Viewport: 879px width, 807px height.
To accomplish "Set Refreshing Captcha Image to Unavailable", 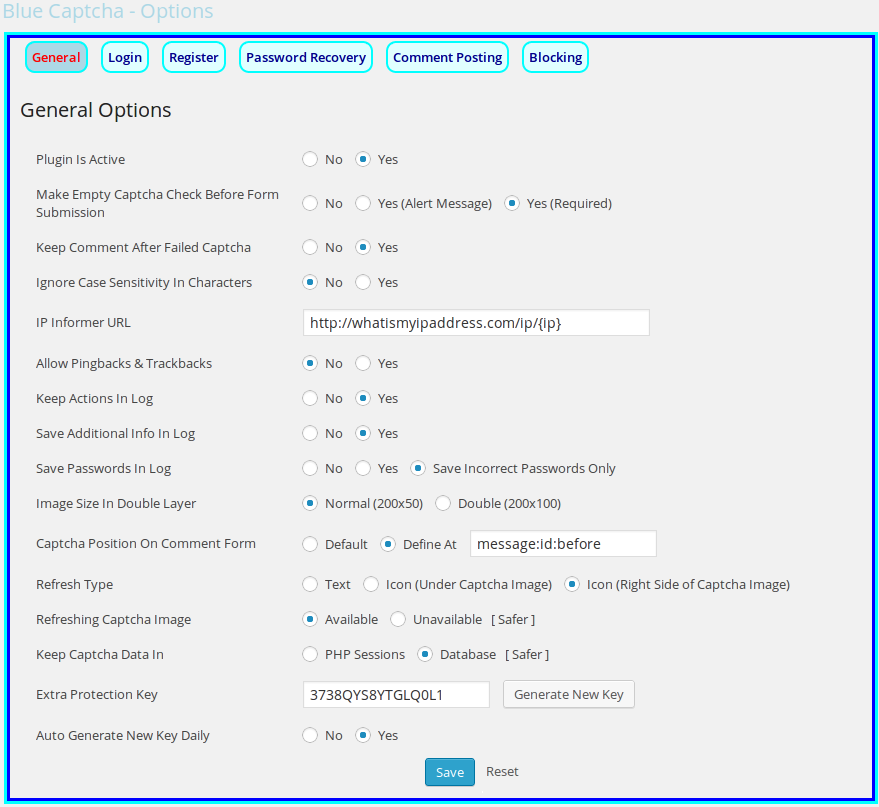I will (398, 619).
